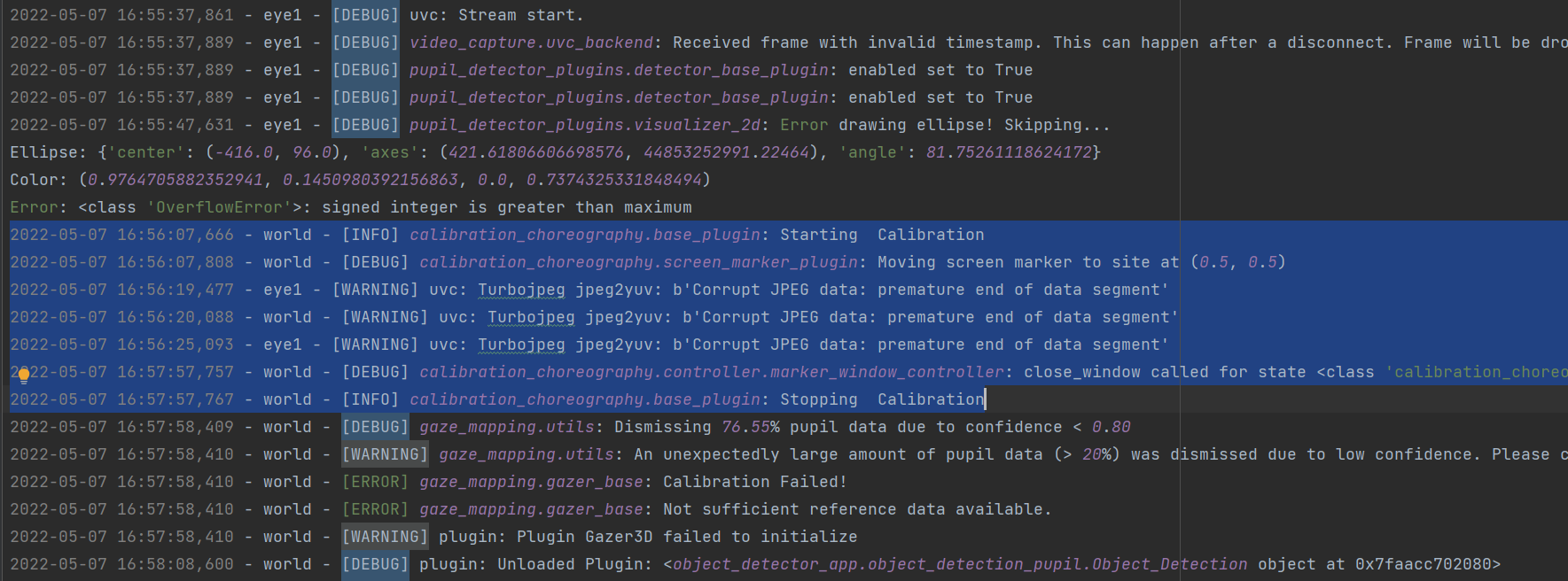Click end of 'Stopping Calibration' line
This screenshot has width=1568, height=581.
pyautogui.click(x=985, y=399)
